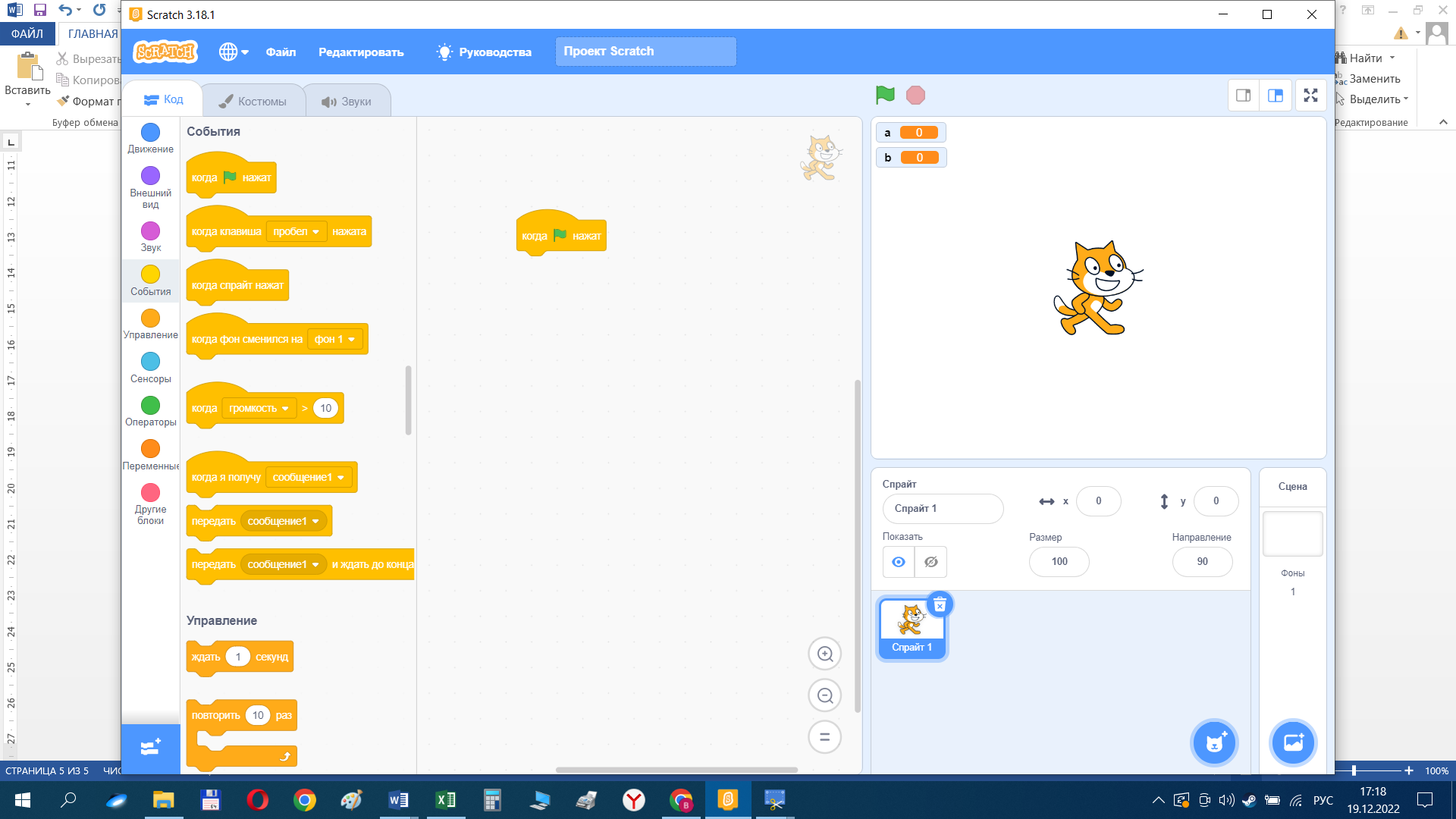Open Windows Start menu
This screenshot has height=819, width=1456.
coord(22,799)
